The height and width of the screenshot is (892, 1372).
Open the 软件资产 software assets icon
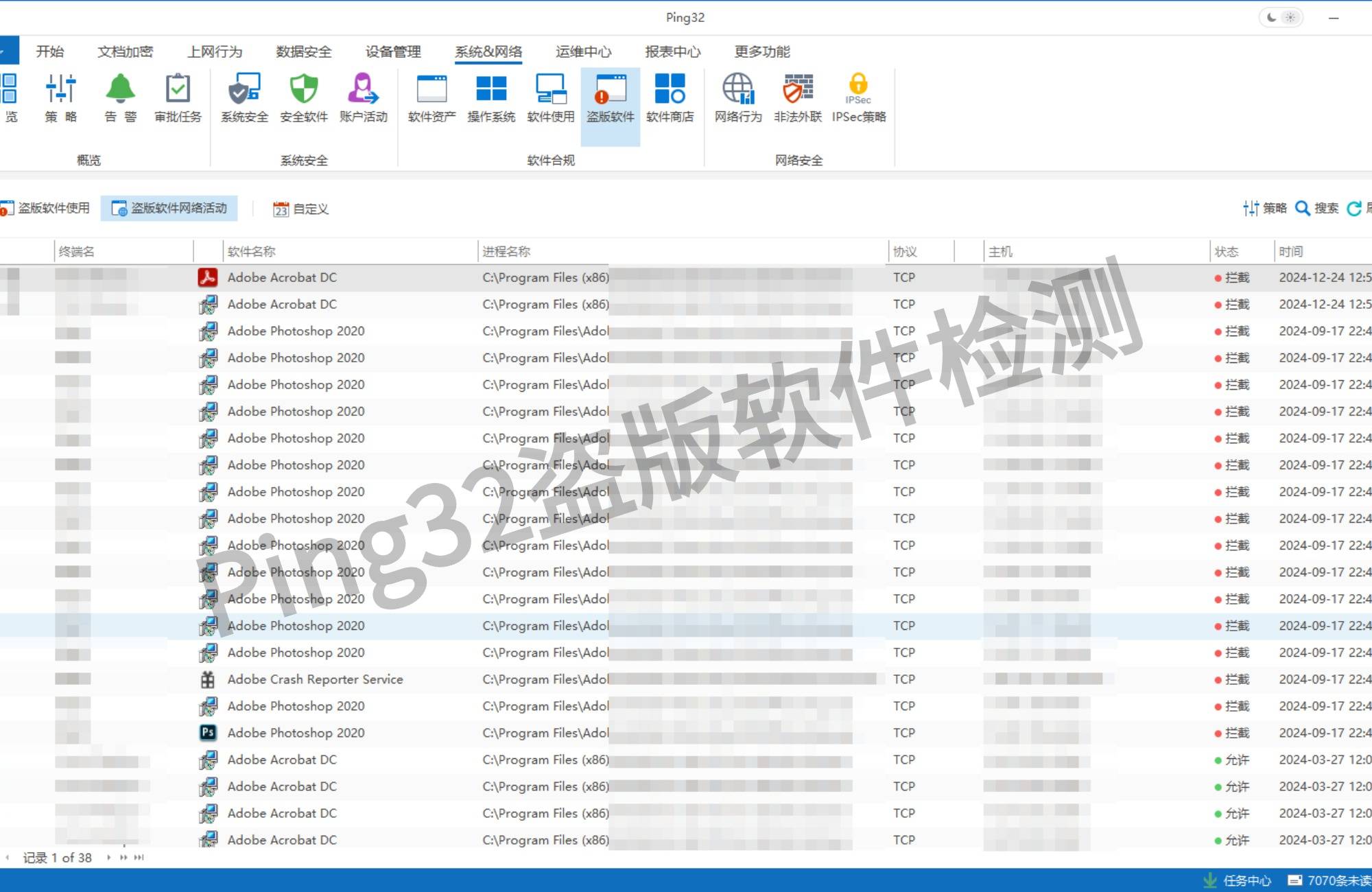[430, 96]
